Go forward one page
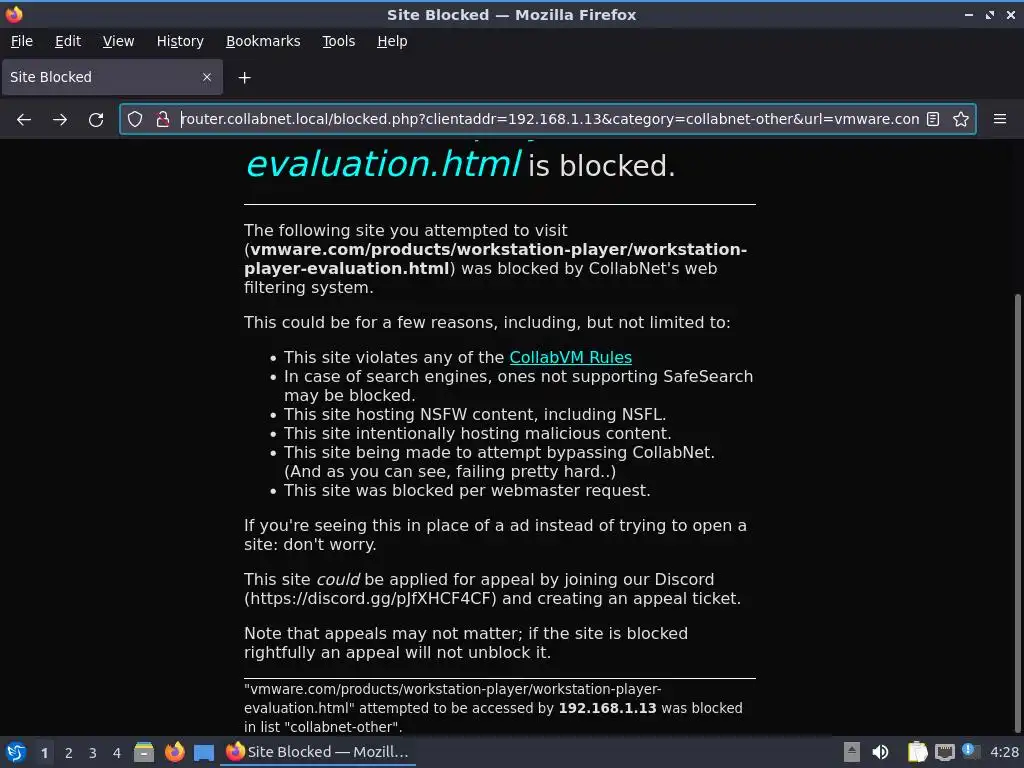 tap(59, 120)
